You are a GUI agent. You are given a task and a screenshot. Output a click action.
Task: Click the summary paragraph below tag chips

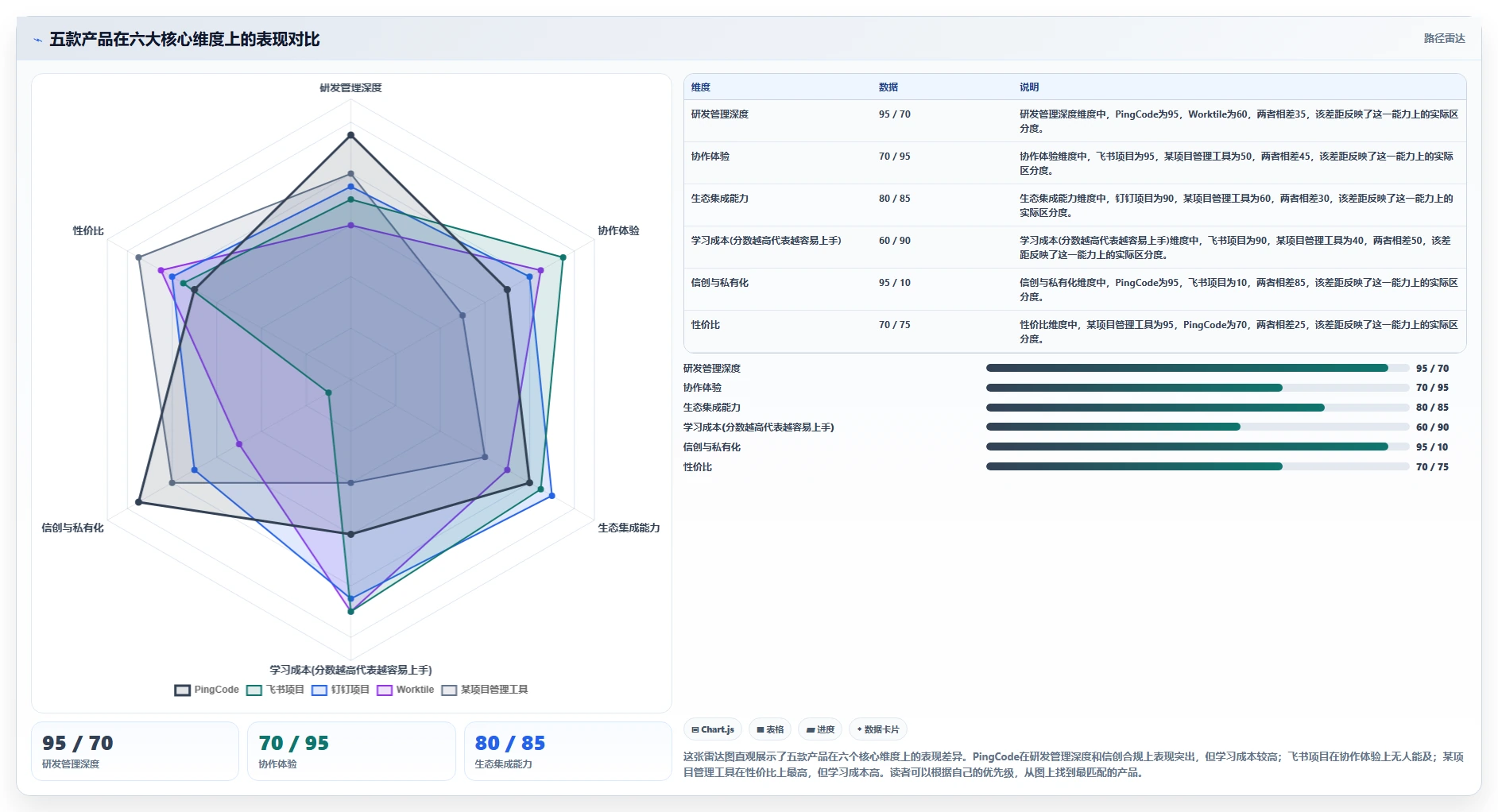pos(1074,764)
